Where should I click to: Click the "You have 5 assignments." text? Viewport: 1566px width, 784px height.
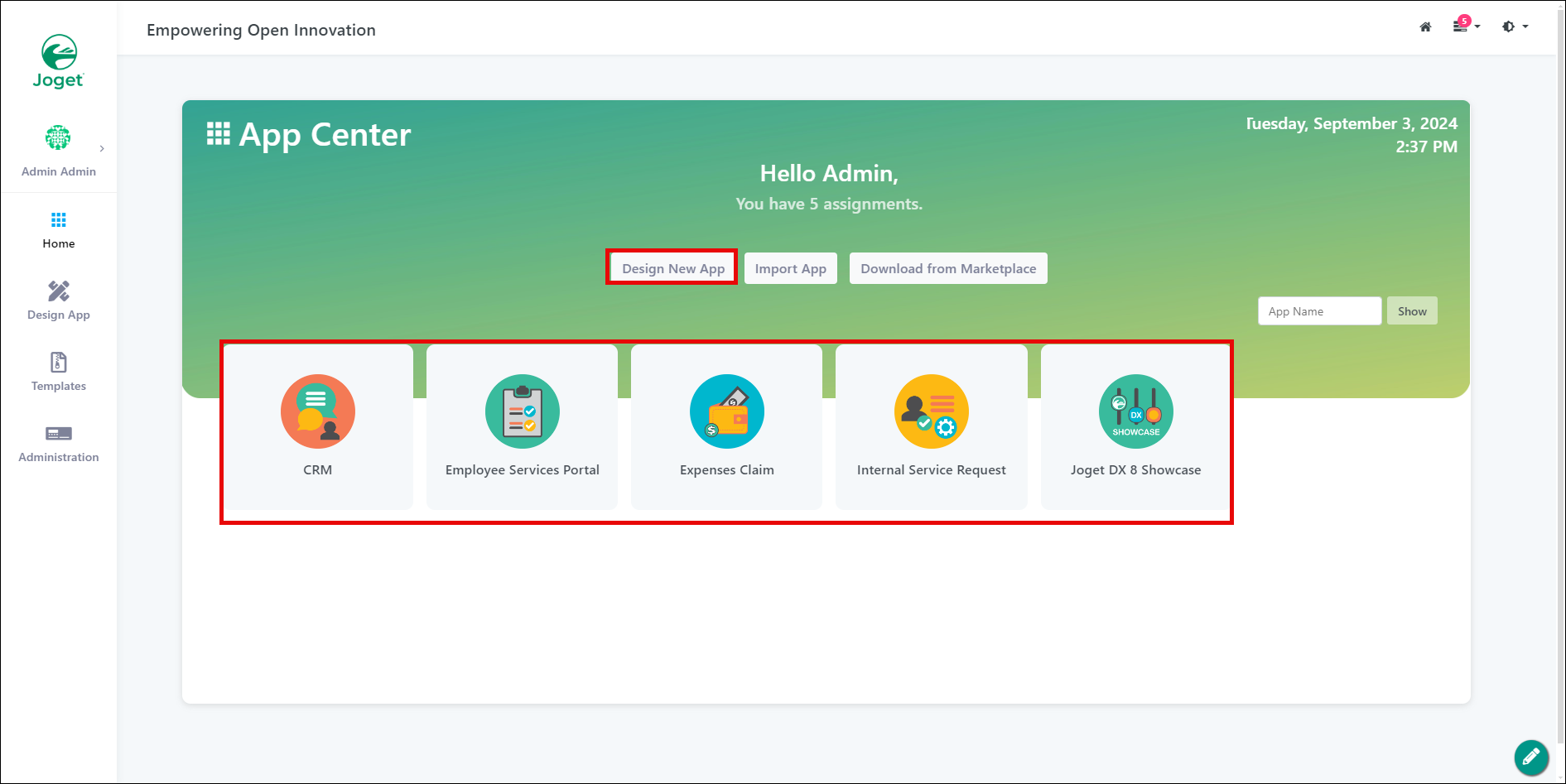pyautogui.click(x=829, y=204)
